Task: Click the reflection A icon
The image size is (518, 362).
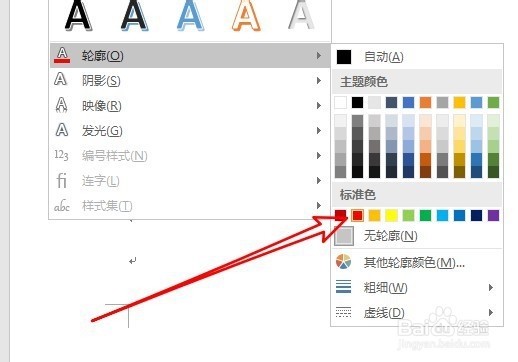Action: tap(61, 105)
